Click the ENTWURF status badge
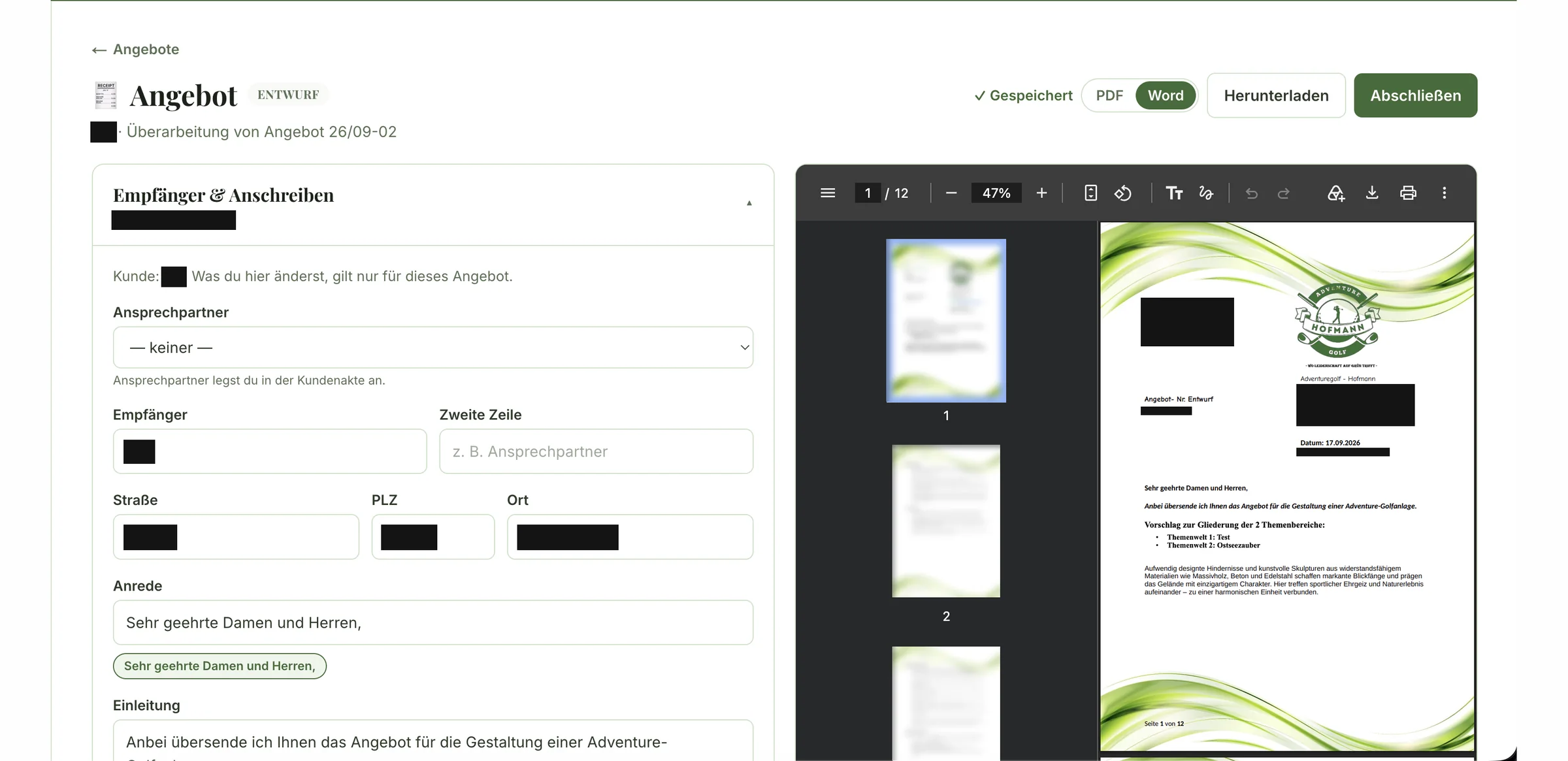Viewport: 1568px width, 761px height. tap(288, 95)
